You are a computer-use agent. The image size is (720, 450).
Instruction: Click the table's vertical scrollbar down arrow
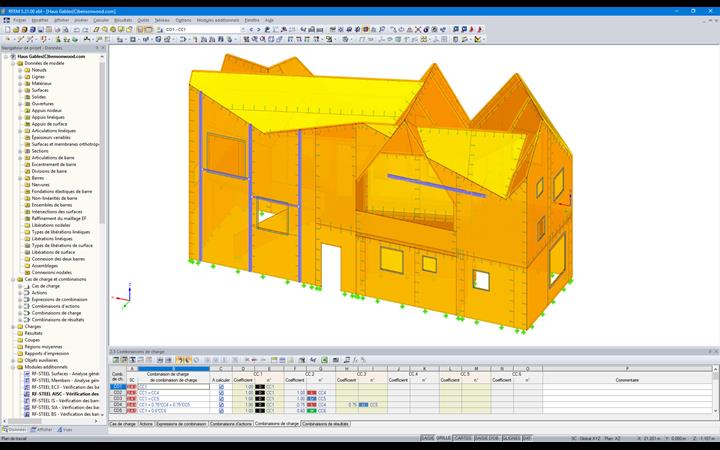pyautogui.click(x=715, y=411)
